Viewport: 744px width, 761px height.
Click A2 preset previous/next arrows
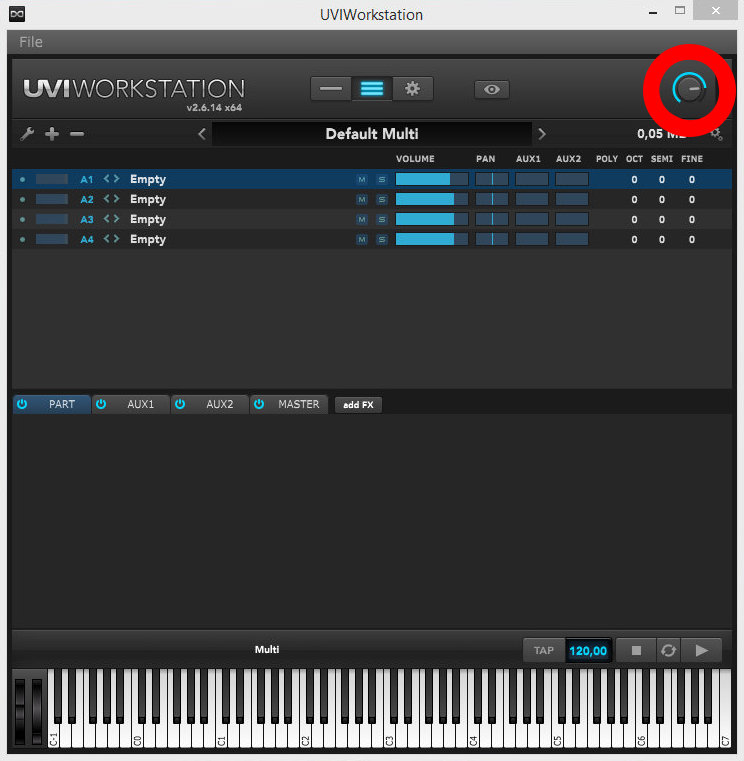click(x=112, y=199)
